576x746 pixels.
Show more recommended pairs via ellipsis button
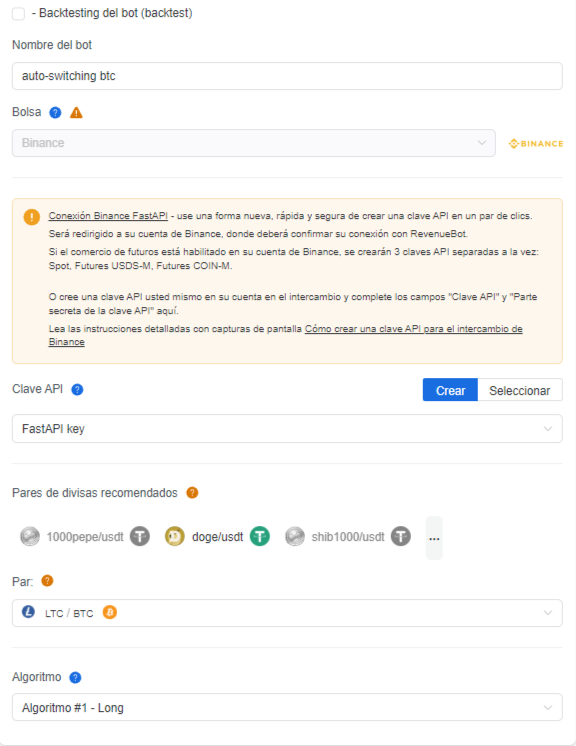click(434, 538)
